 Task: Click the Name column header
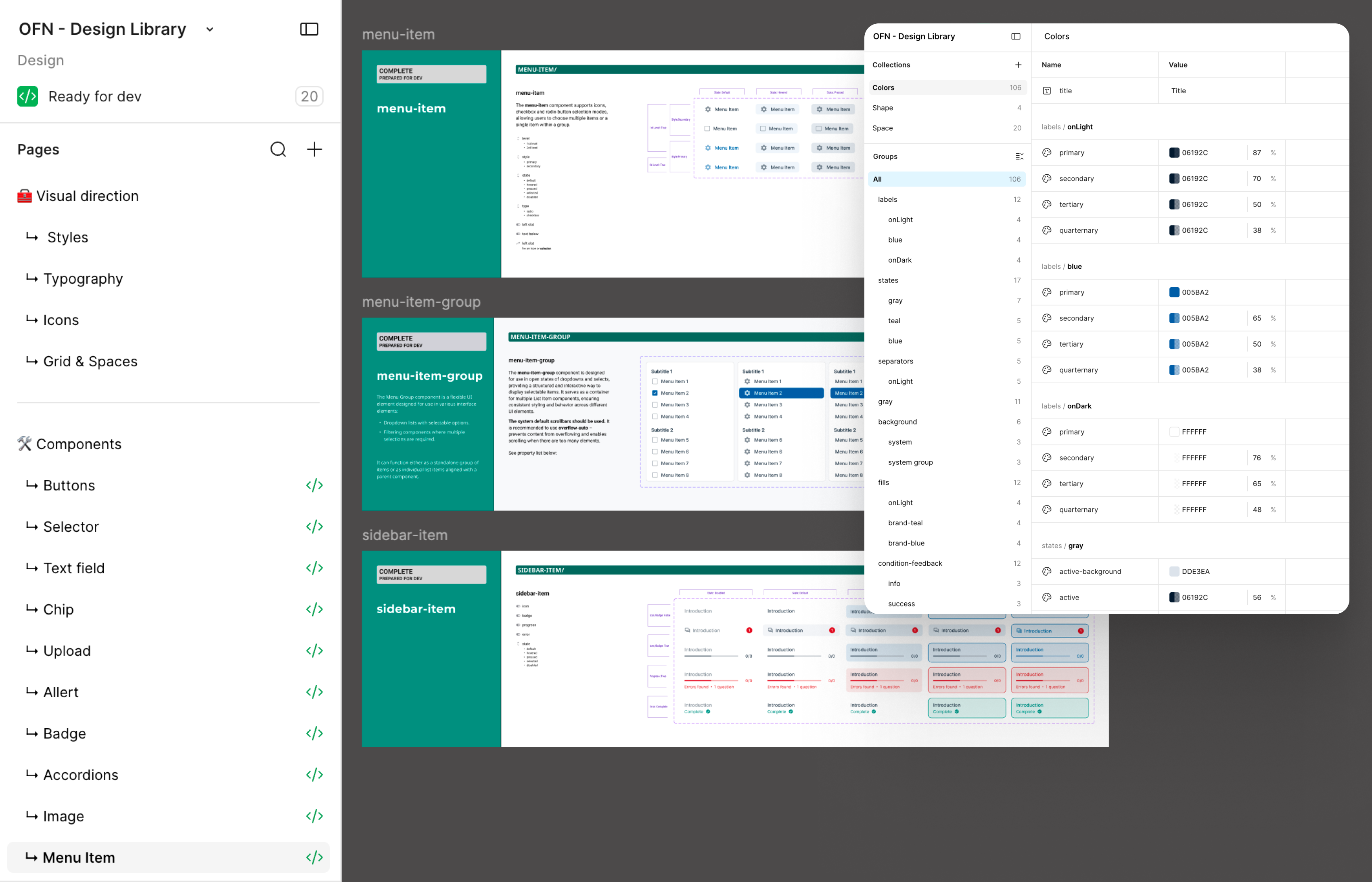tap(1051, 65)
